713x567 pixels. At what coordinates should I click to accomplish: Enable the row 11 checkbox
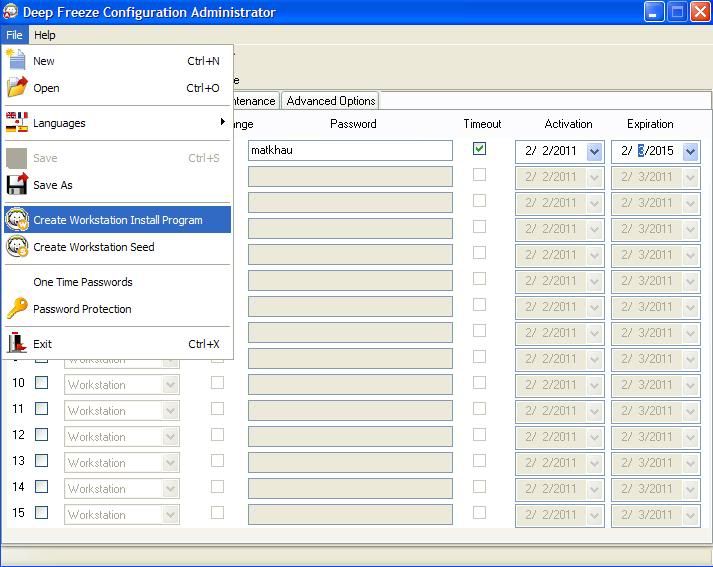pyautogui.click(x=41, y=409)
